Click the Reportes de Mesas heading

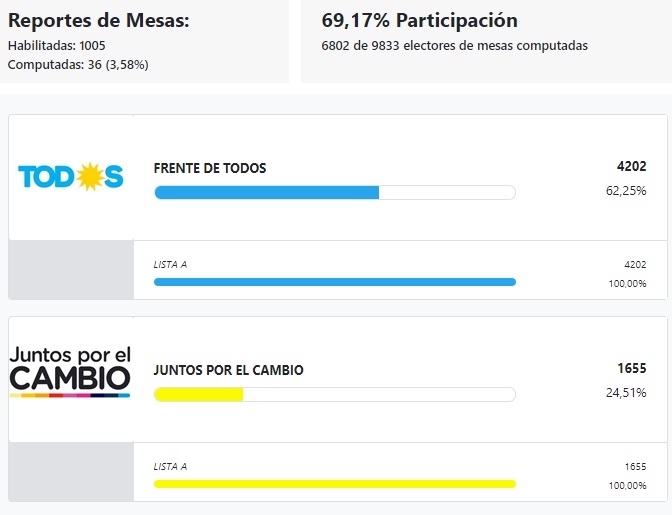click(98, 20)
